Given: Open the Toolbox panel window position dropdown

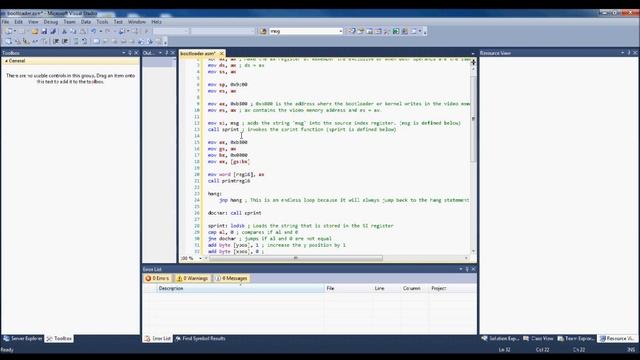Looking at the screenshot, I should (x=124, y=53).
